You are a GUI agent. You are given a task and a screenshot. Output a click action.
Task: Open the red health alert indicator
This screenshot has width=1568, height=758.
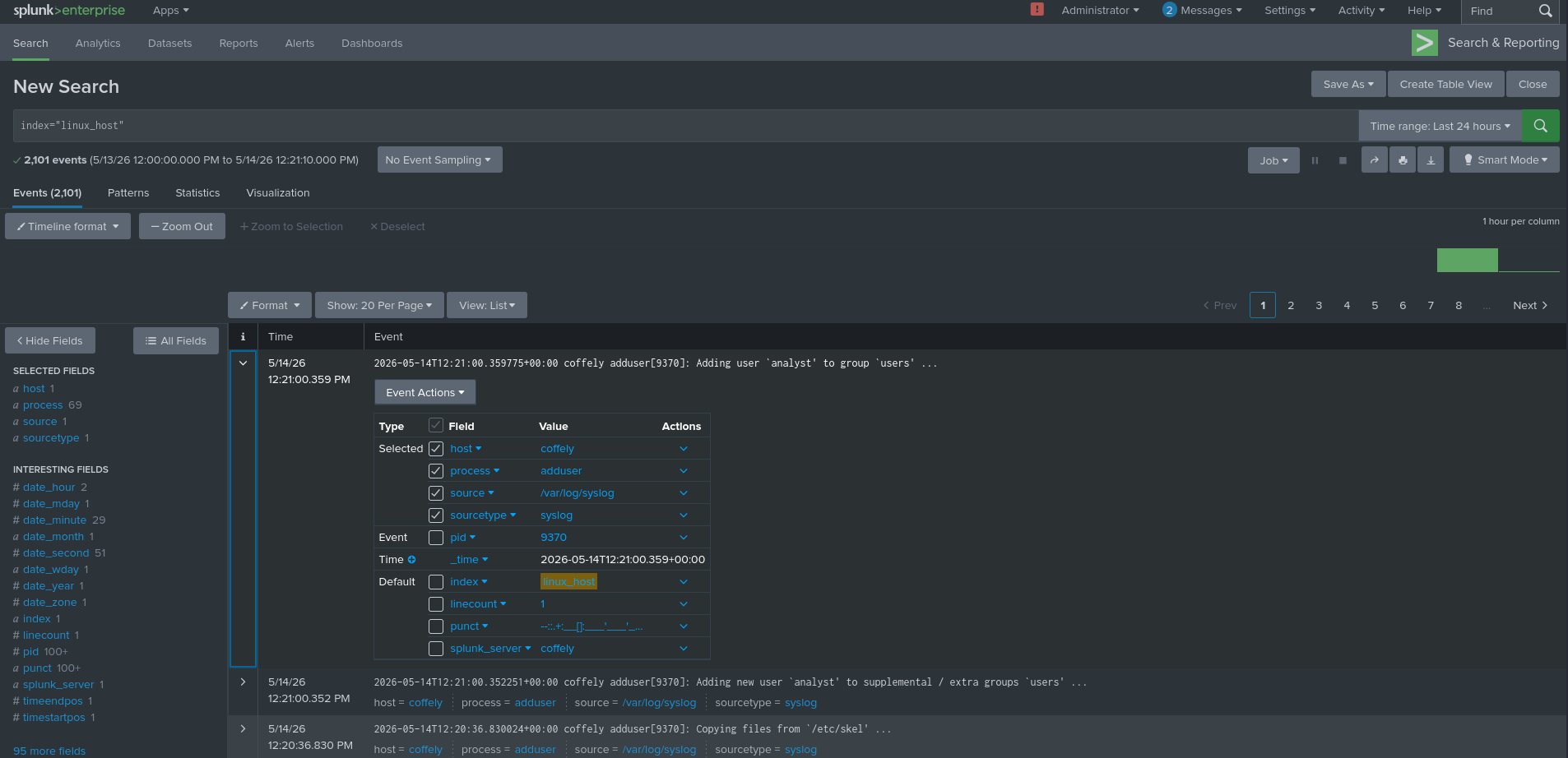pos(1037,9)
